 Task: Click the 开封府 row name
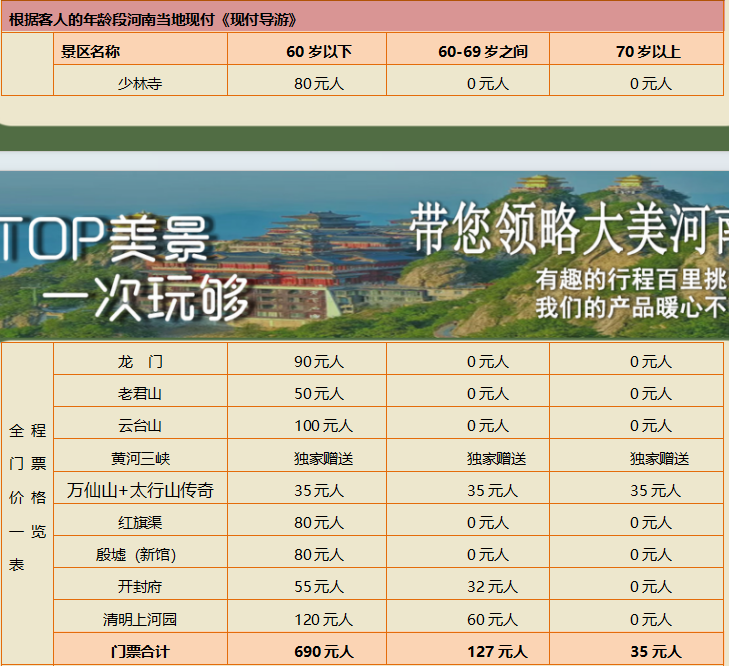[140, 586]
